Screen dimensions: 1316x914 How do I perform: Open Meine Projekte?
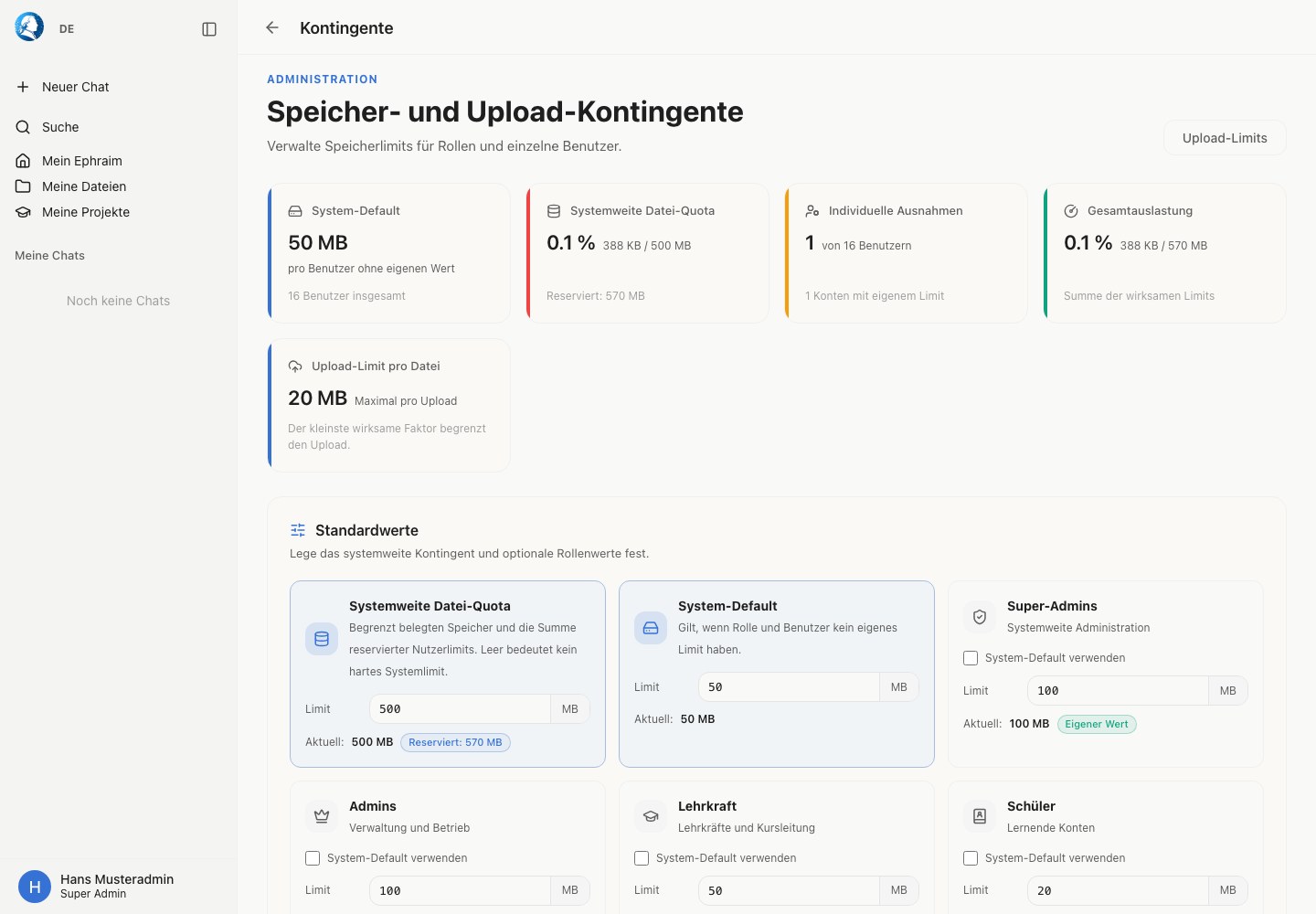119,212
